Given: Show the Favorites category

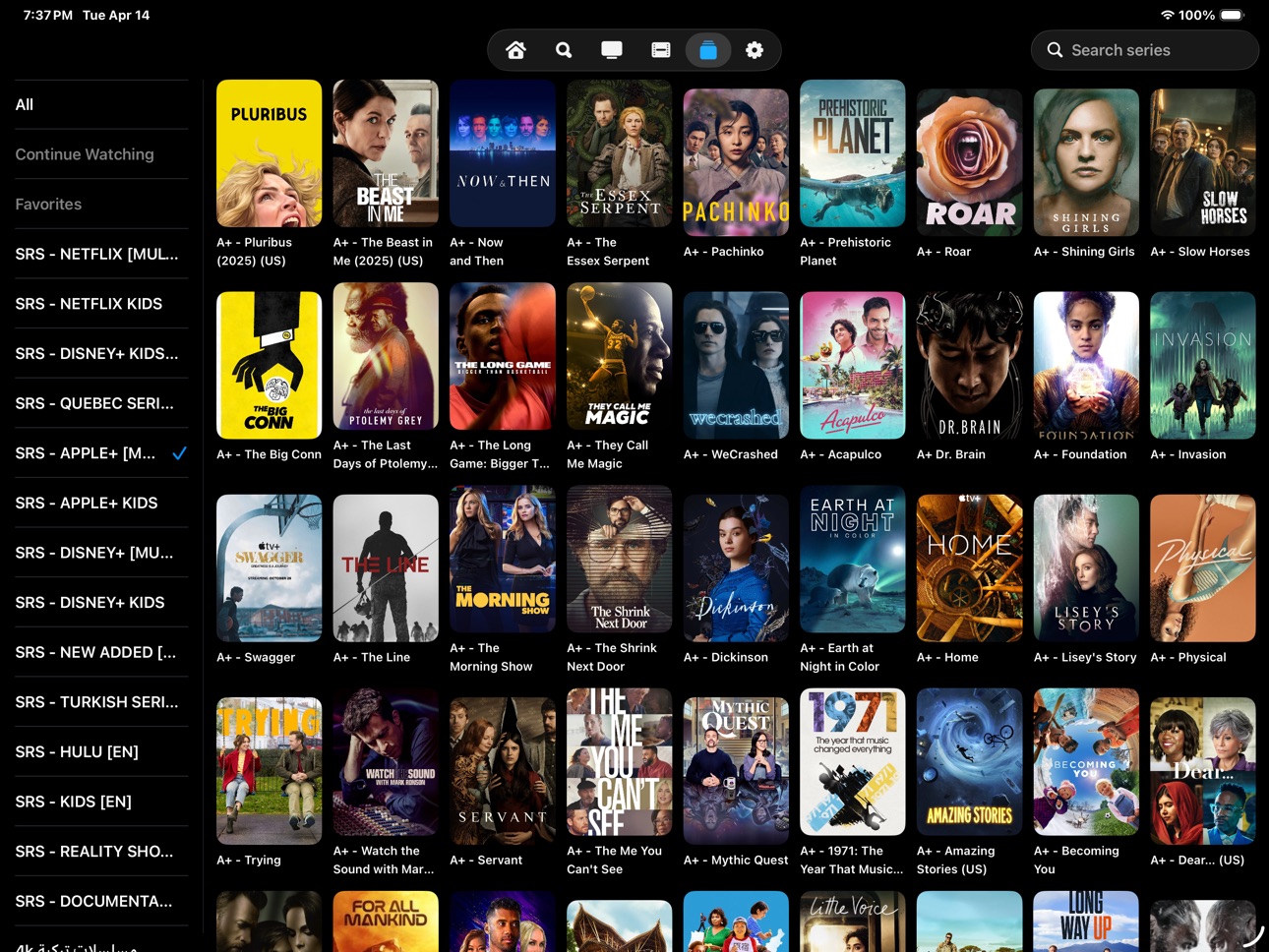Looking at the screenshot, I should point(101,205).
